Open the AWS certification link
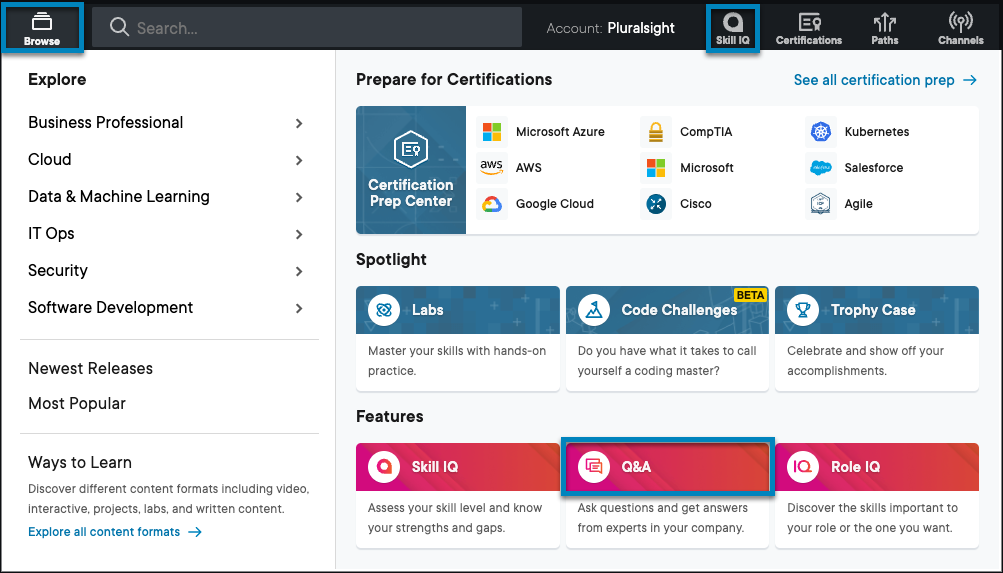This screenshot has height=573, width=1003. tap(528, 168)
